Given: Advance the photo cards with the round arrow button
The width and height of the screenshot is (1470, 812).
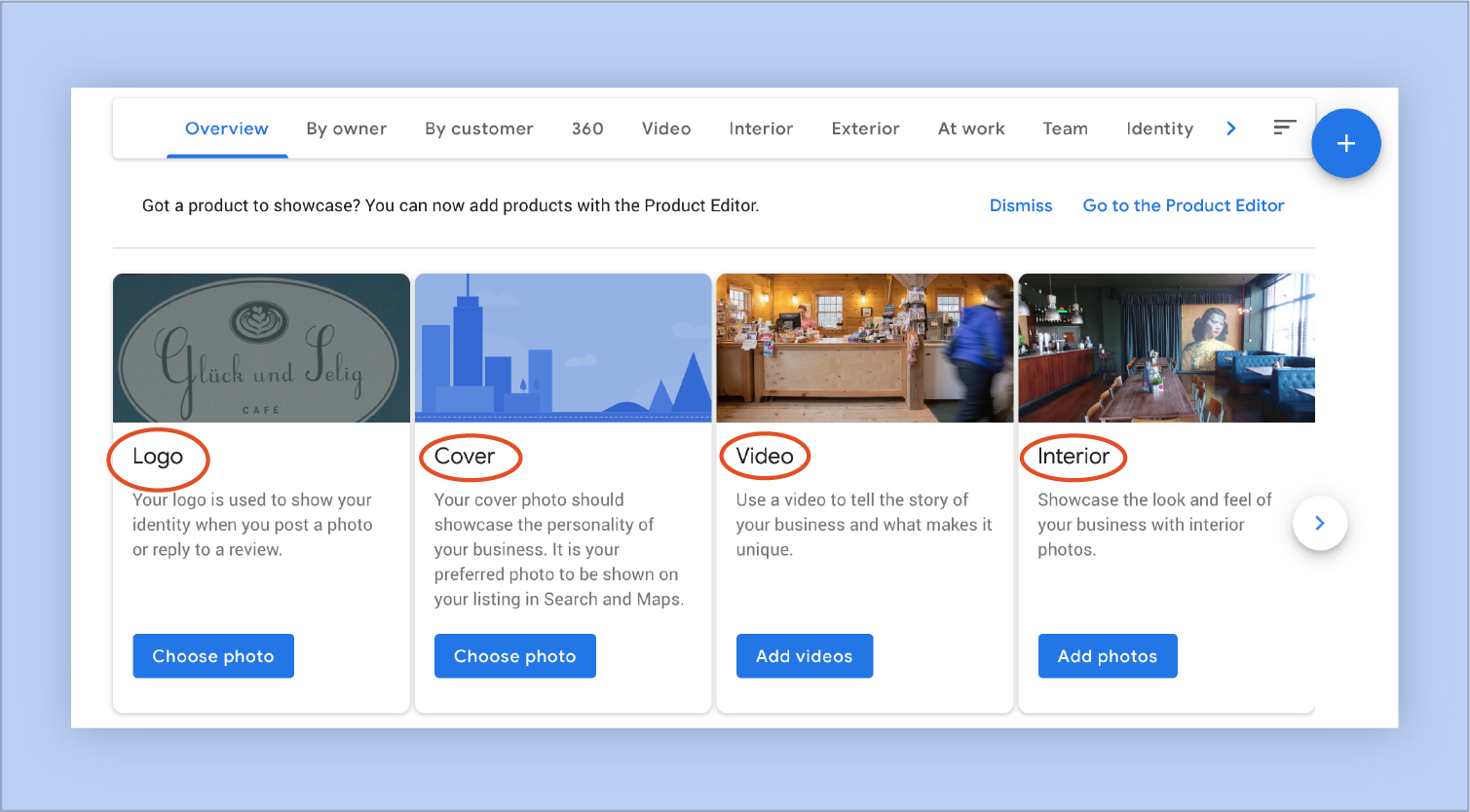Looking at the screenshot, I should point(1320,523).
